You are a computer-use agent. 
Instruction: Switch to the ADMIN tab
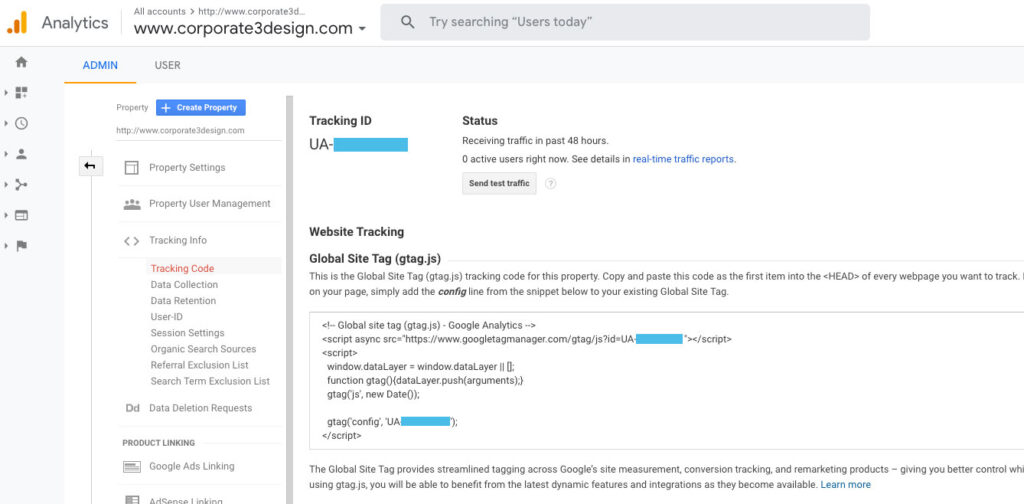coord(100,65)
